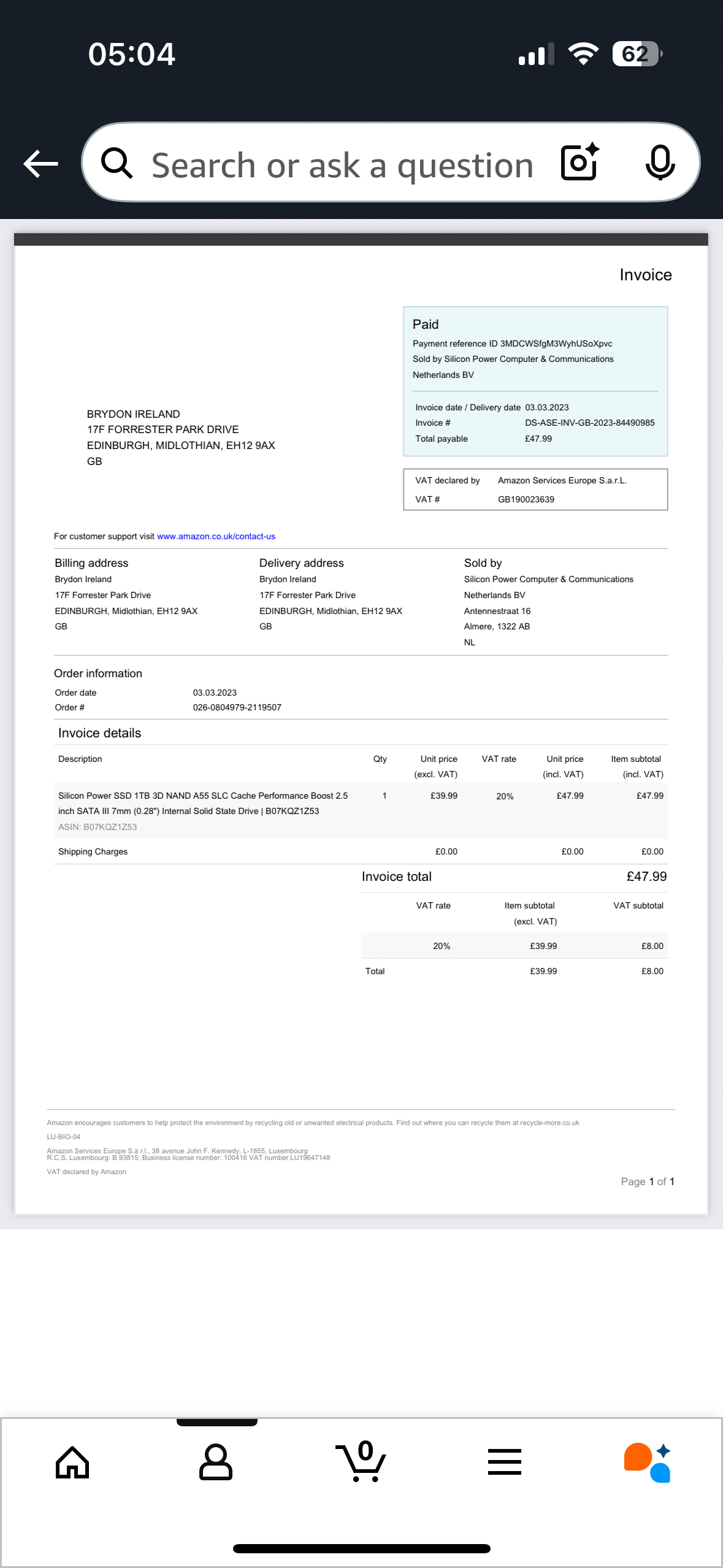The image size is (723, 1568).
Task: Open the account profile tab
Action: point(216,1462)
